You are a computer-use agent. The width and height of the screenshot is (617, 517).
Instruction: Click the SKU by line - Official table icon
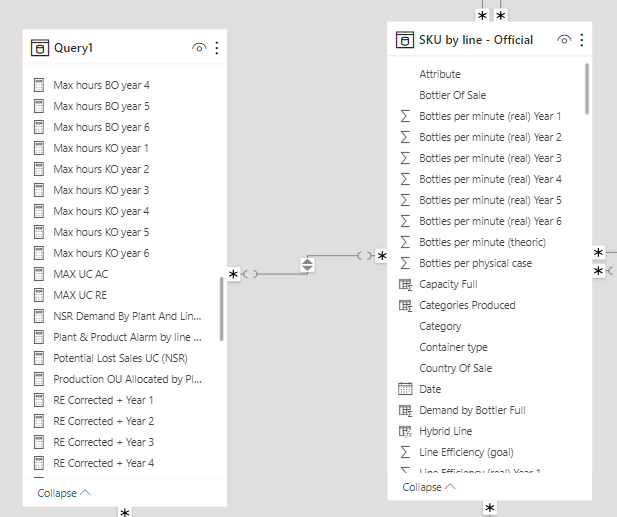point(405,40)
